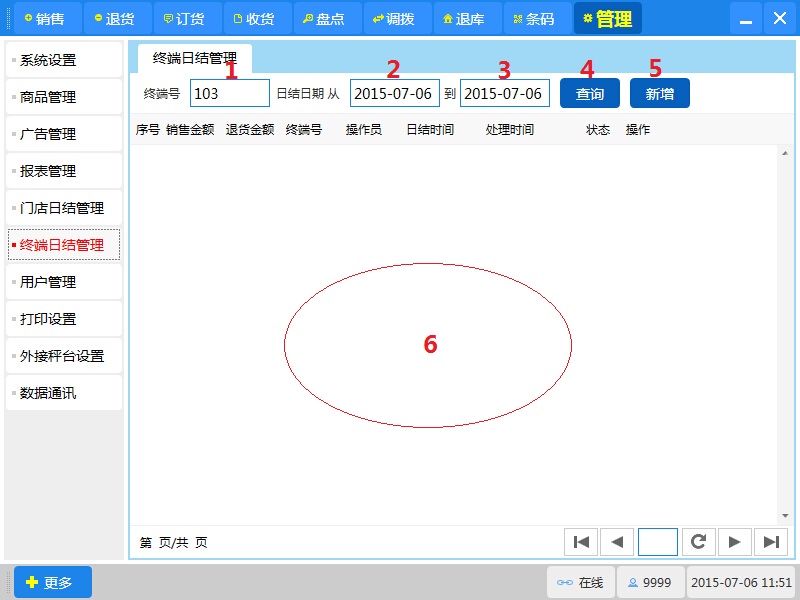Click the 在线 online status indicator
This screenshot has width=800, height=600.
point(581,582)
